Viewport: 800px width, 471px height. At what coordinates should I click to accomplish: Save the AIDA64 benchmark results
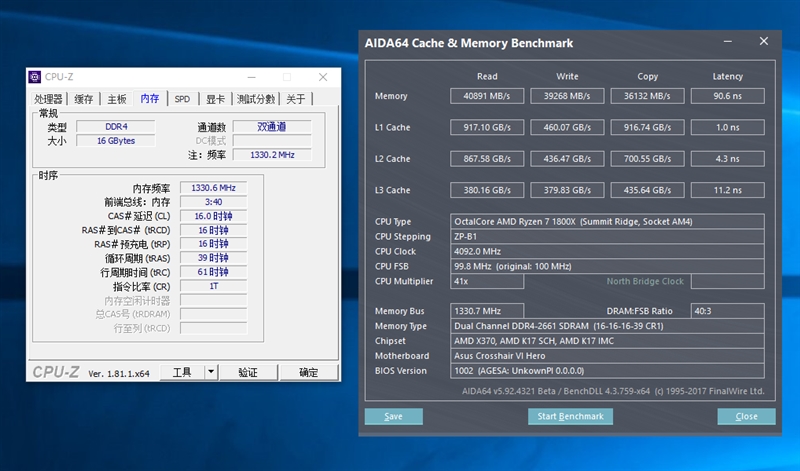(393, 416)
